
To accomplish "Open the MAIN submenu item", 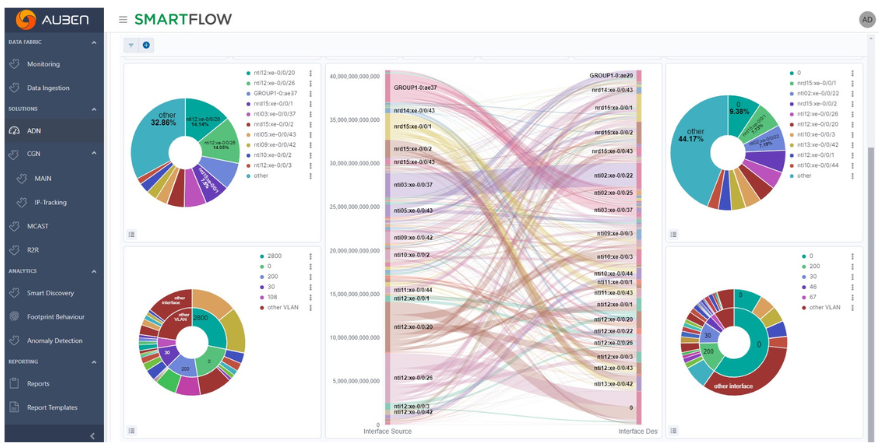I will pos(43,178).
